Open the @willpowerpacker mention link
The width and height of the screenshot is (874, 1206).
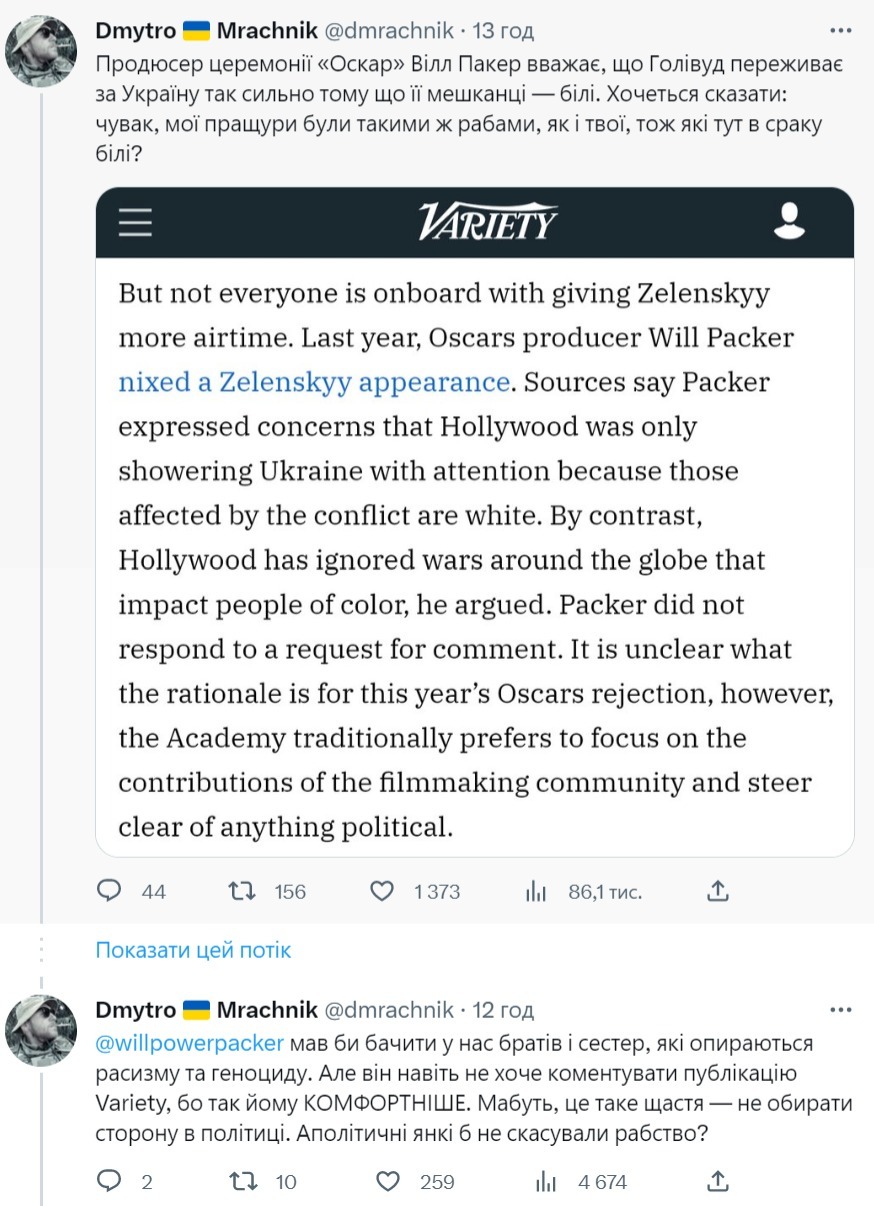tap(190, 1043)
